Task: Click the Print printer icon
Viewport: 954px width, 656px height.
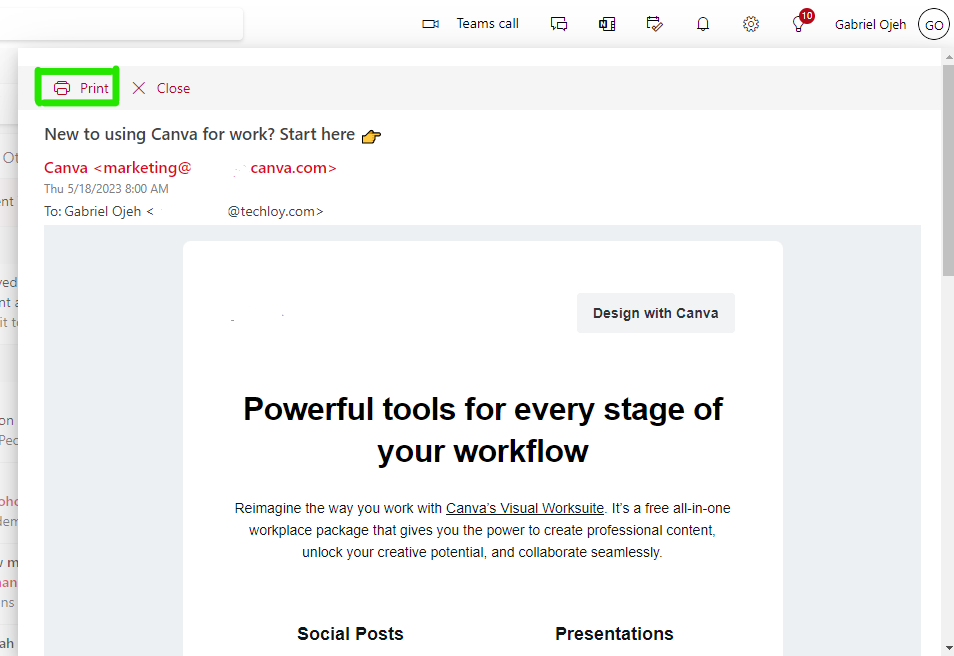Action: coord(62,88)
